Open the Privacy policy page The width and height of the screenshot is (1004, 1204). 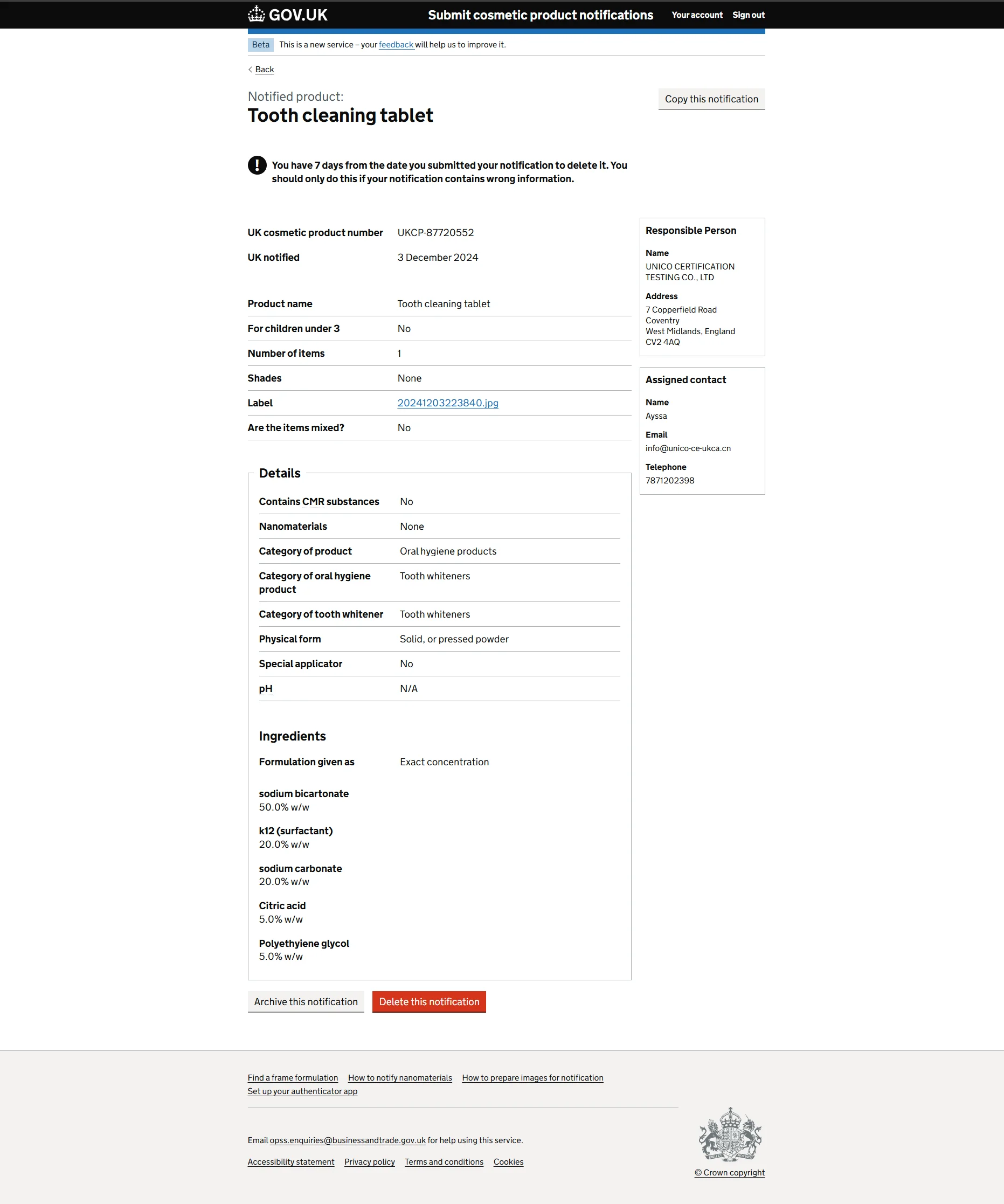click(x=369, y=1161)
